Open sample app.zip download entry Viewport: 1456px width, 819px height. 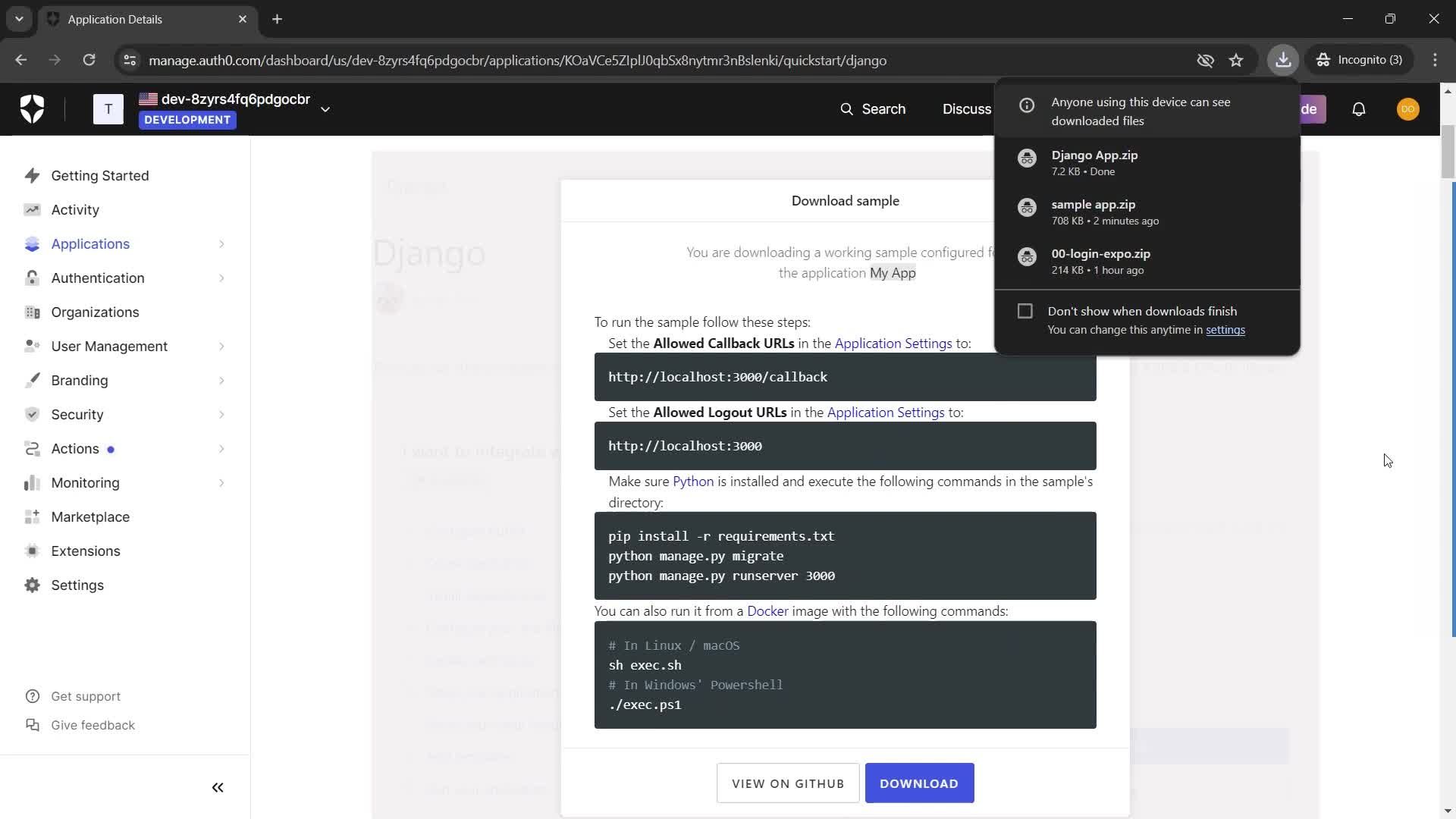click(x=1147, y=212)
